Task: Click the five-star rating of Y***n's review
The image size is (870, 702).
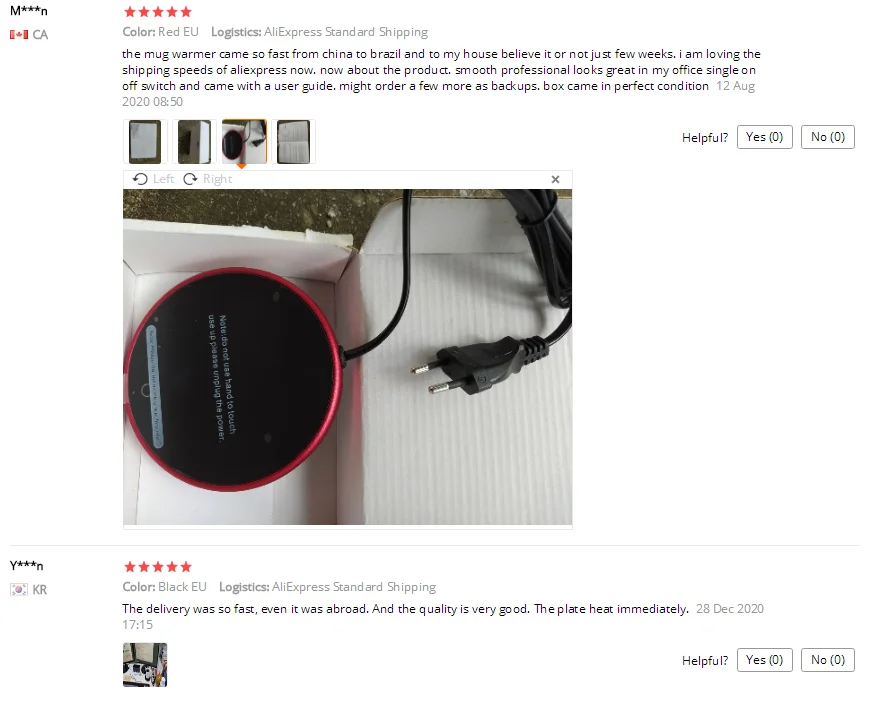Action: pos(158,567)
